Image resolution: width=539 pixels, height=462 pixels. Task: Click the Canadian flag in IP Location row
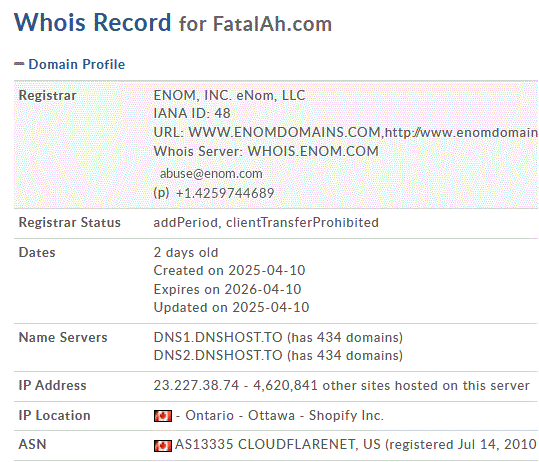click(163, 416)
